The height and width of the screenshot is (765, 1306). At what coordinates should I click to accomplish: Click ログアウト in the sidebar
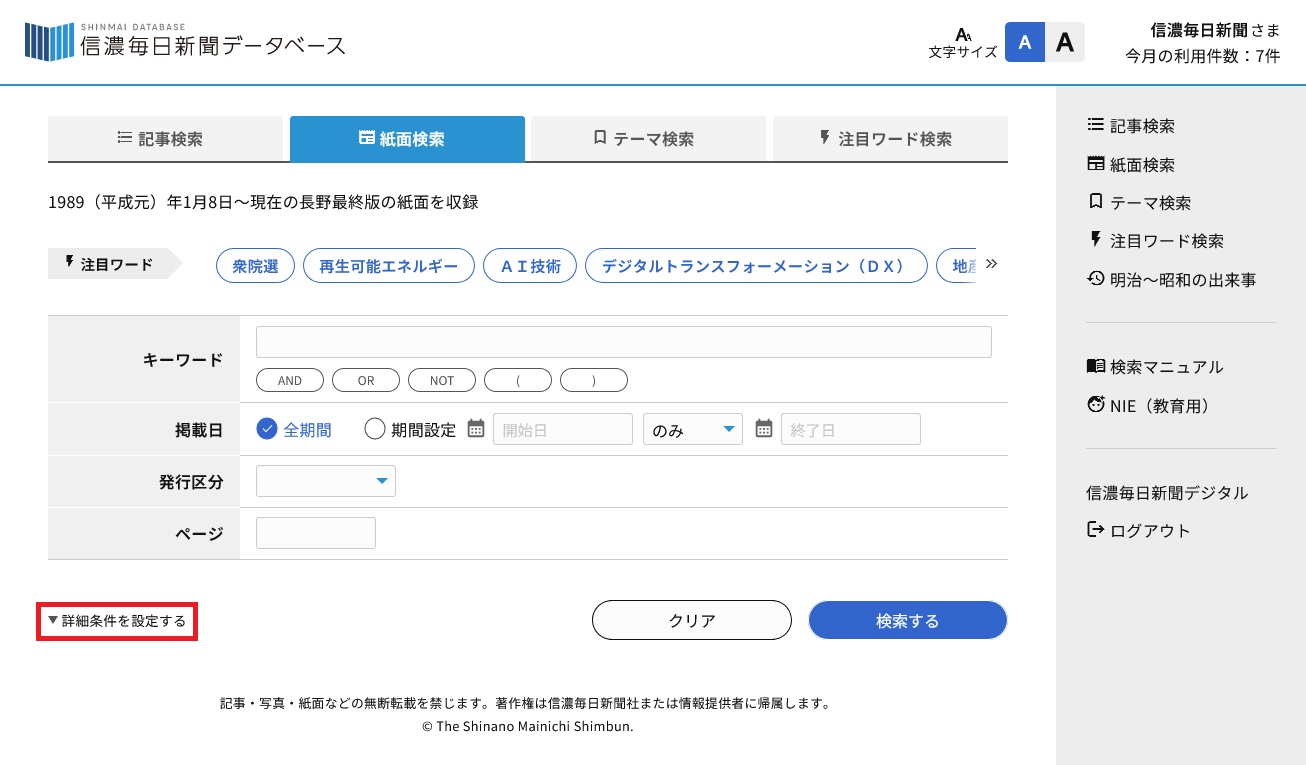pyautogui.click(x=1139, y=531)
